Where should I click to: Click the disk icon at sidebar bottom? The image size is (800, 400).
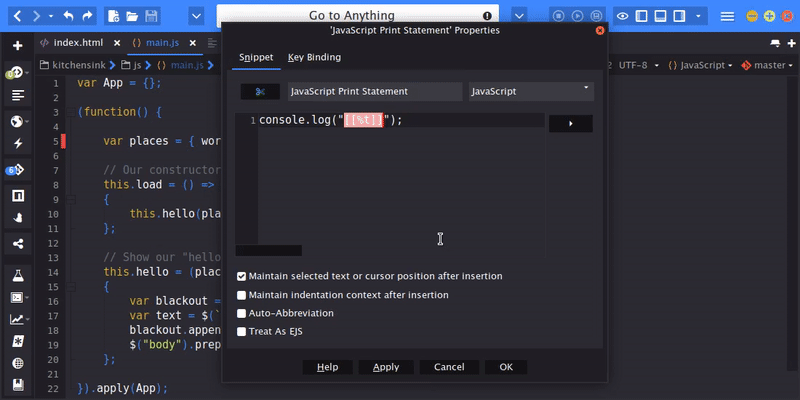[18, 384]
